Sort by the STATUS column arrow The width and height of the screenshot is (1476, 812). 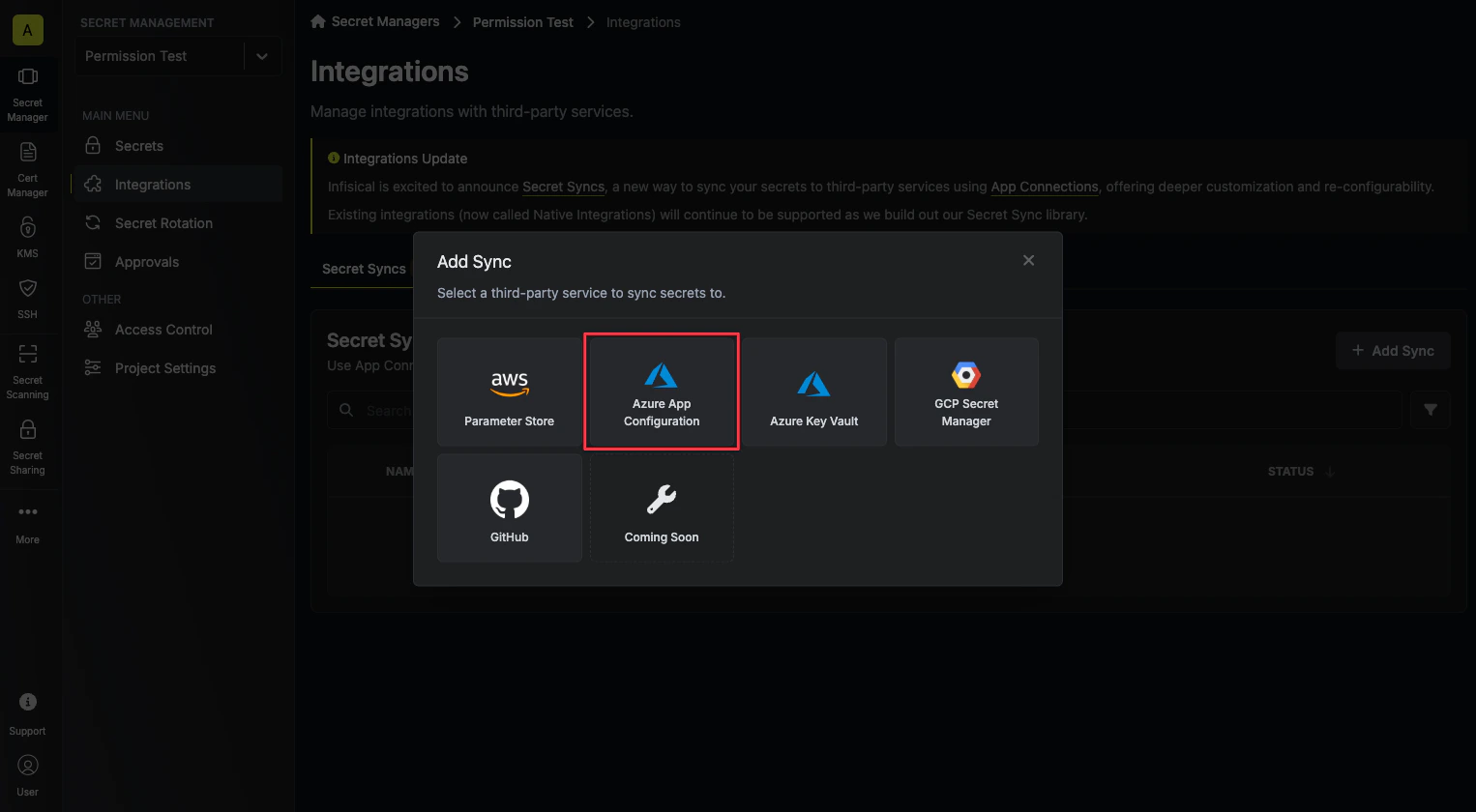coord(1330,472)
